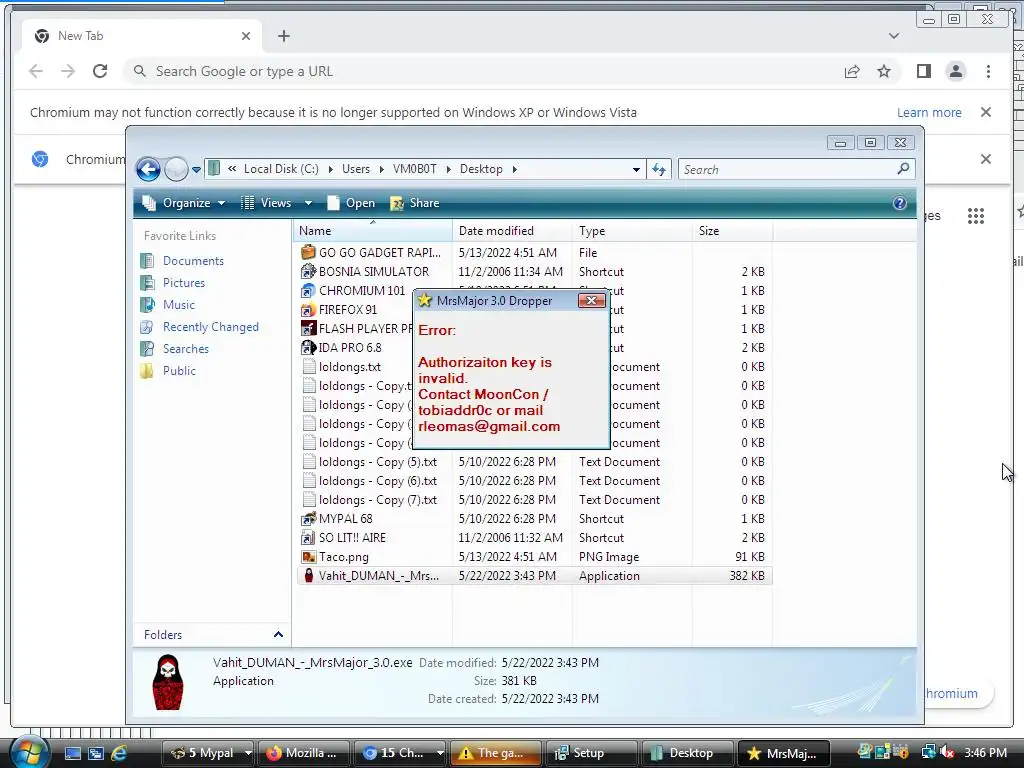Dismiss the unsupported Windows infobar

[986, 112]
